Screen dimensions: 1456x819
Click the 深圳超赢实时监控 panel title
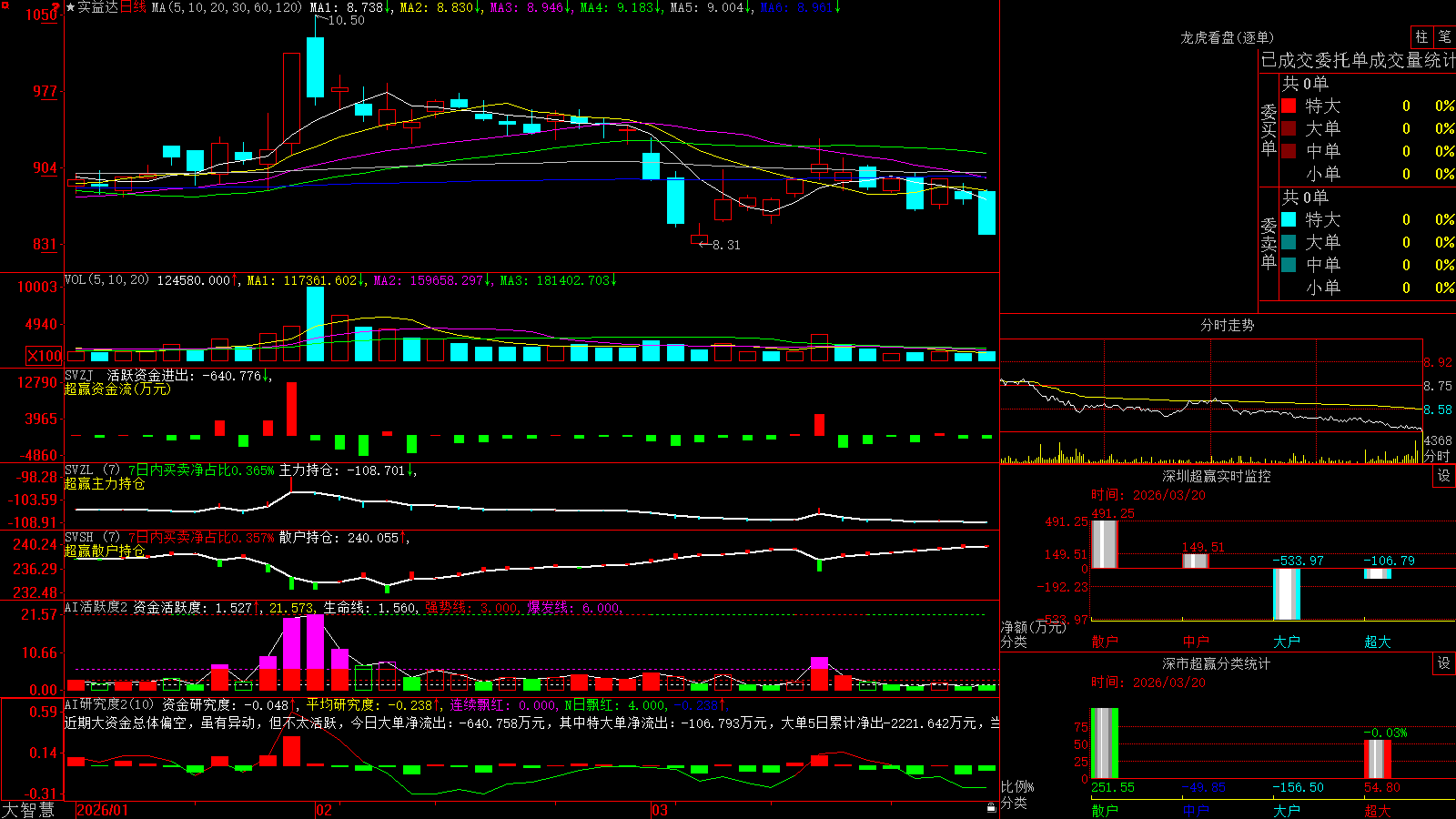(1216, 476)
